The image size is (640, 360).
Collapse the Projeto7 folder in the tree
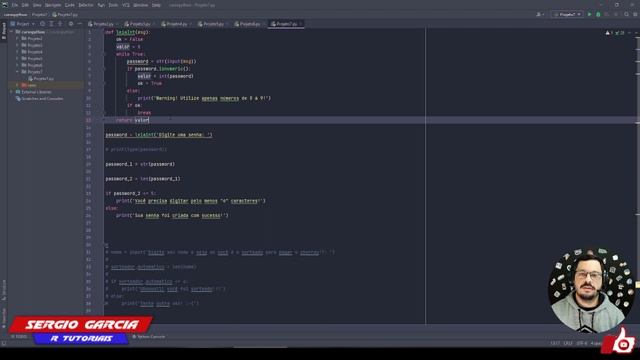18,71
